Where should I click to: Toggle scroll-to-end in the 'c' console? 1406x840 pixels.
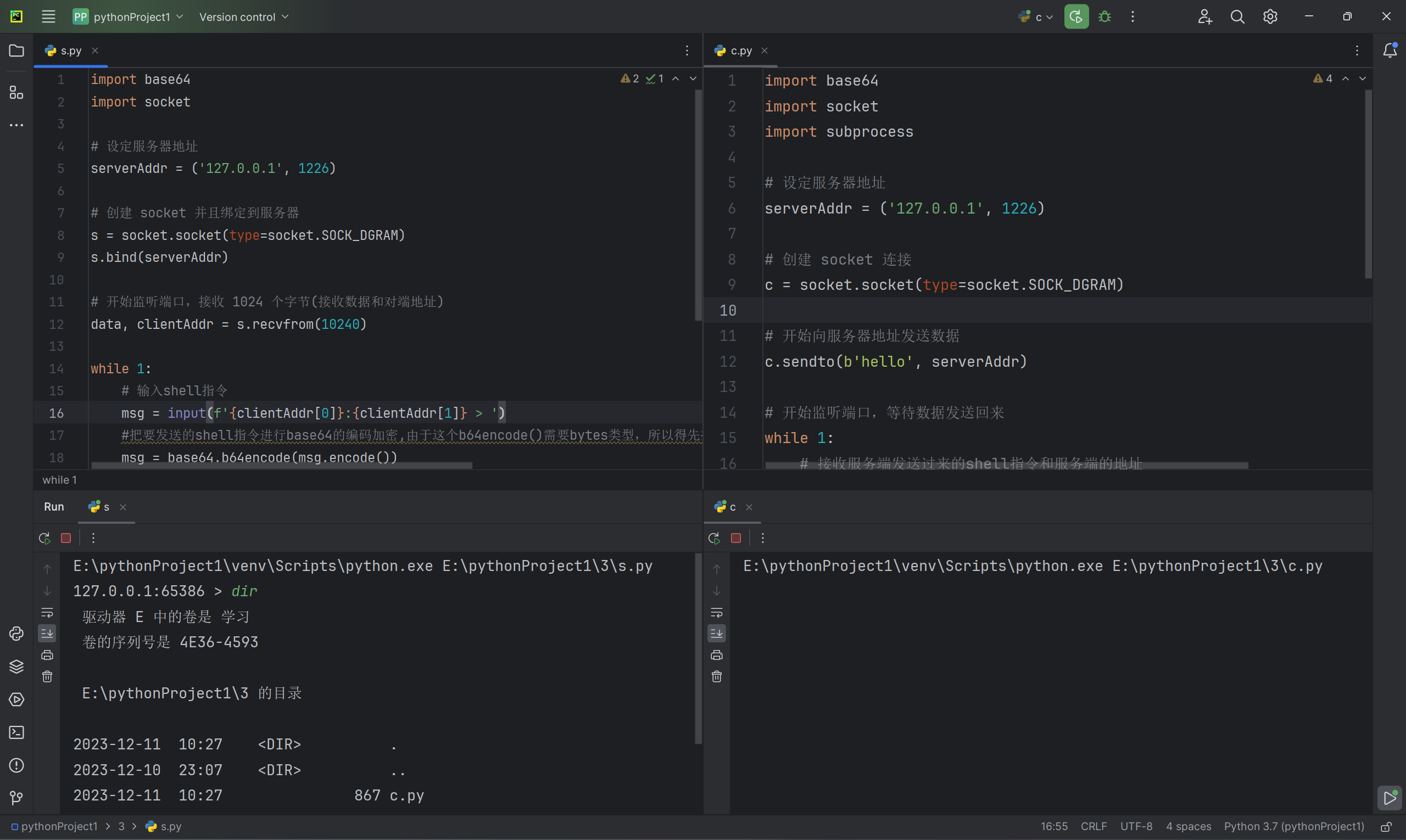(x=716, y=634)
